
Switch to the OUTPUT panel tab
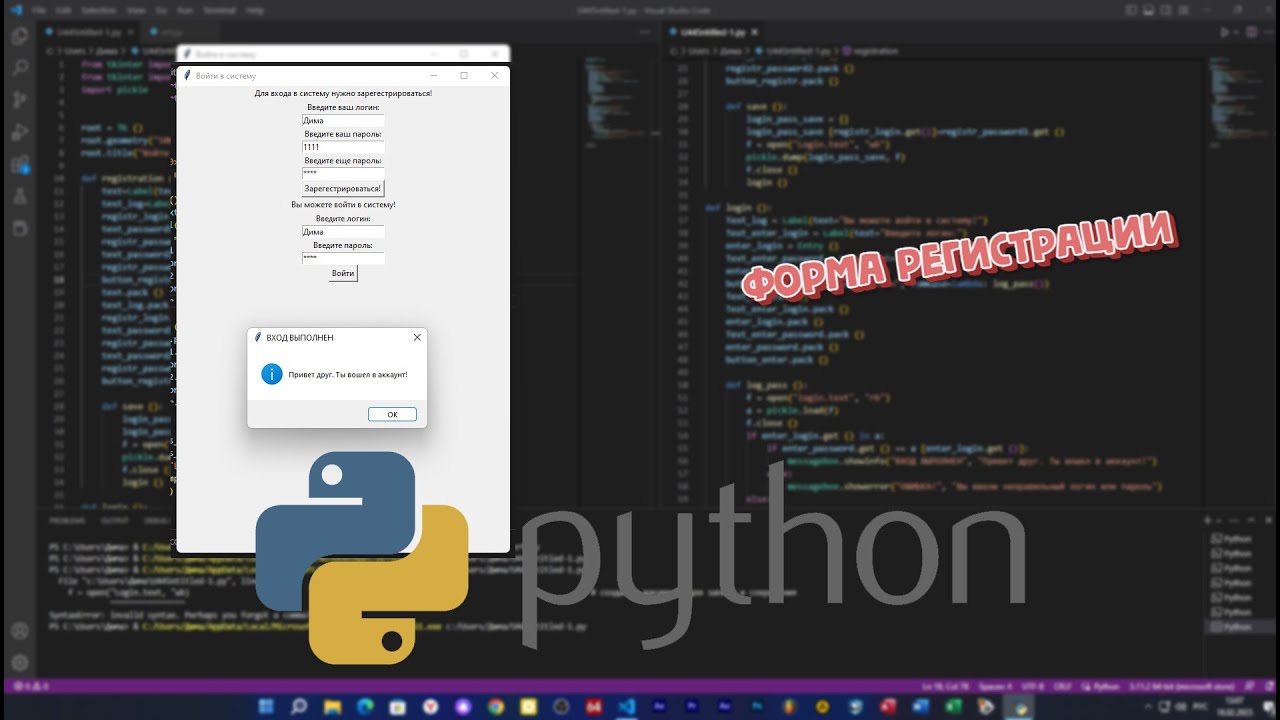tap(115, 521)
